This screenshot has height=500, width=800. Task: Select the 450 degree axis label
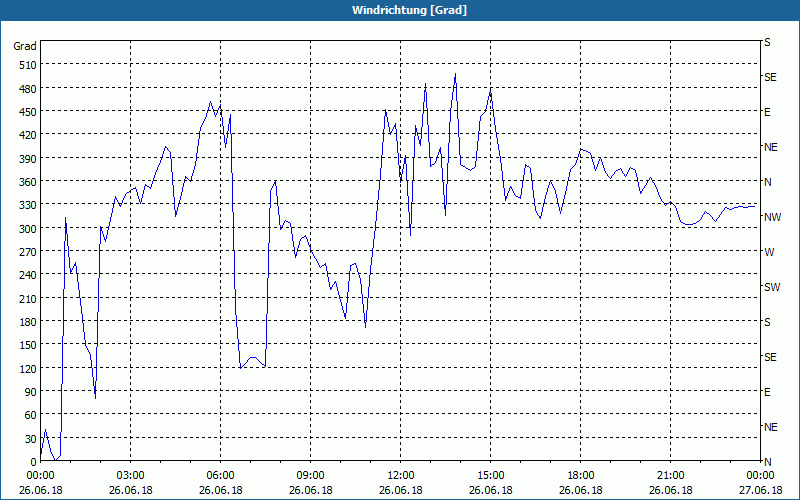[x=28, y=112]
